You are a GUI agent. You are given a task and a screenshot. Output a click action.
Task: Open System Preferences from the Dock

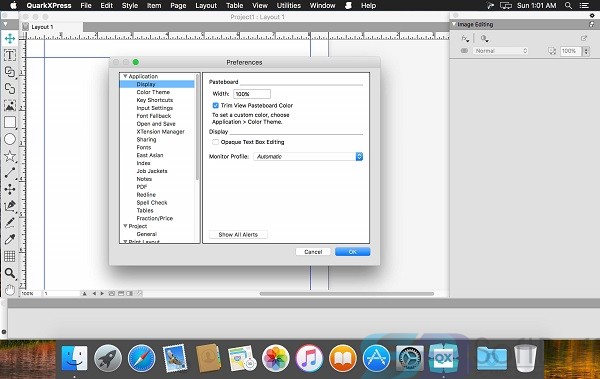[409, 358]
